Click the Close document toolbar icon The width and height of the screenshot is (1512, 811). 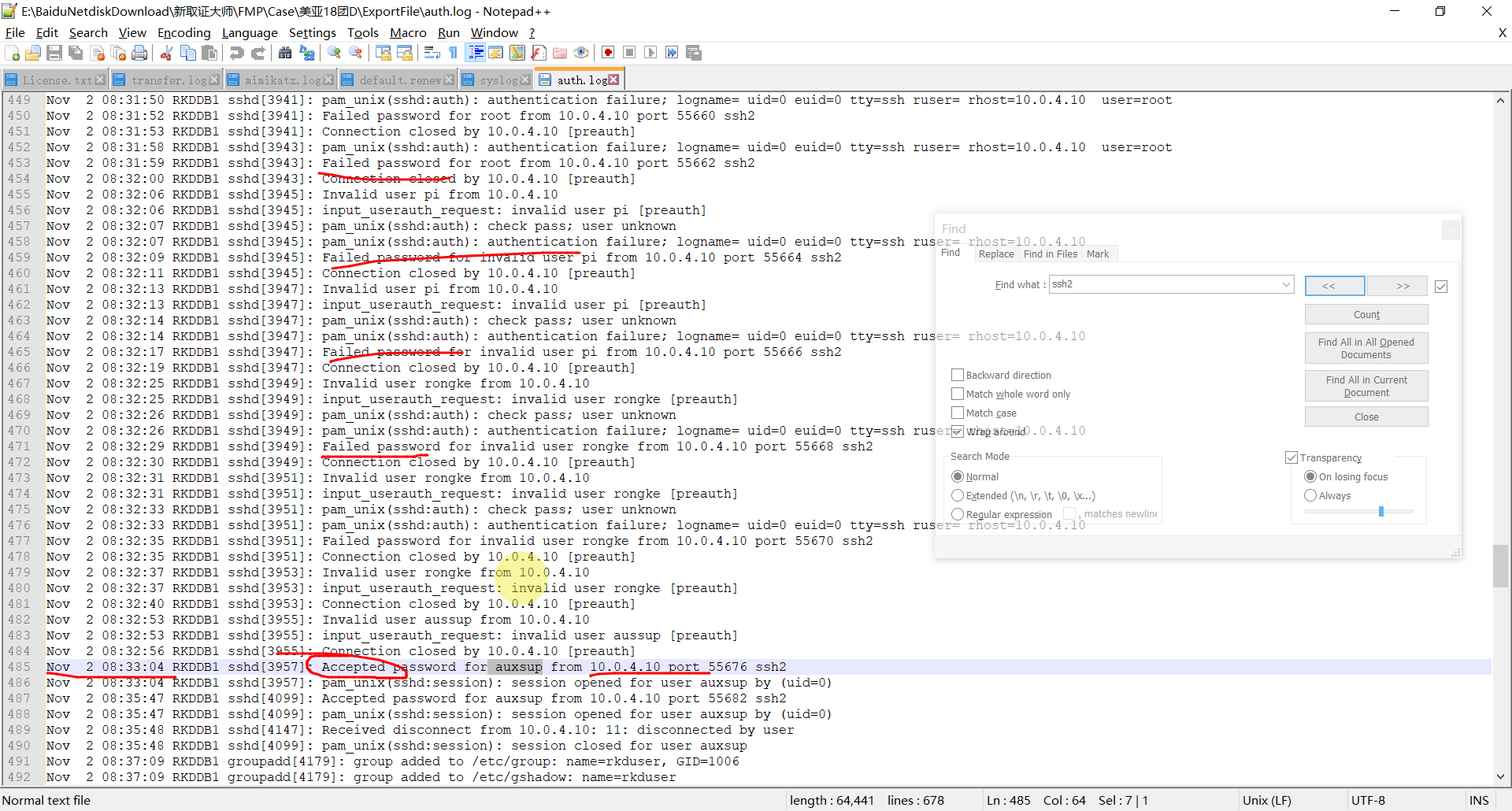[x=98, y=53]
